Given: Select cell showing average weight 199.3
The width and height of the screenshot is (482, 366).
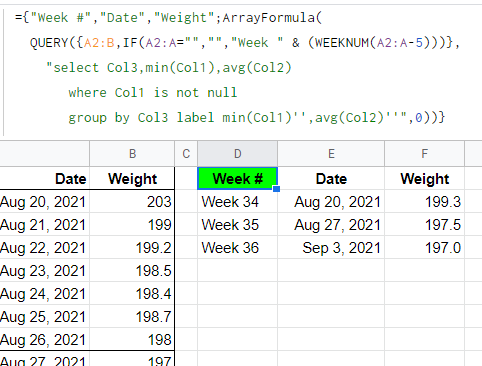Looking at the screenshot, I should [424, 201].
